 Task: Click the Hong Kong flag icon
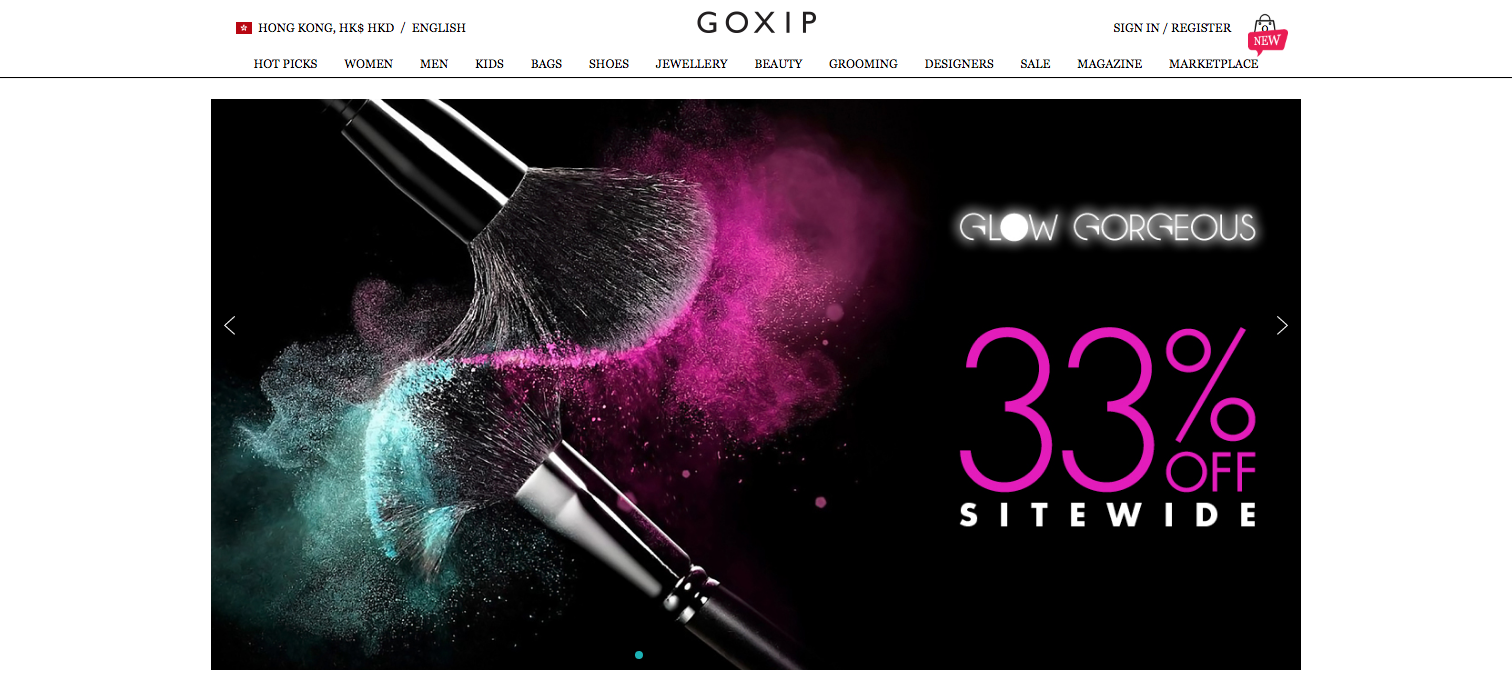pyautogui.click(x=243, y=28)
